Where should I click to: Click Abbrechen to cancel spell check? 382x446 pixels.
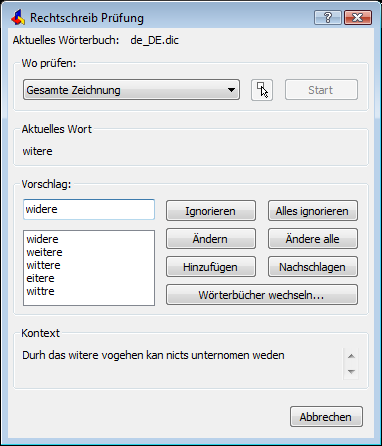coord(326,417)
